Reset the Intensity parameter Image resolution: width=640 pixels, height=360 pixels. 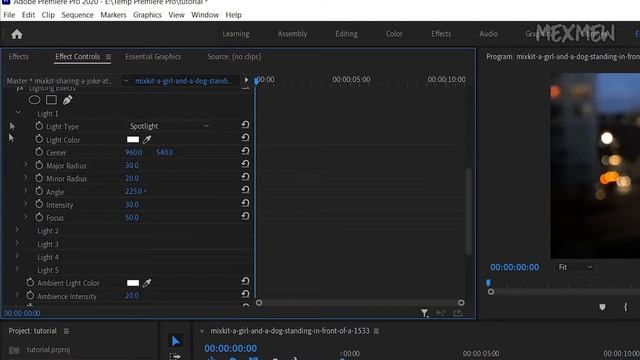coord(245,203)
